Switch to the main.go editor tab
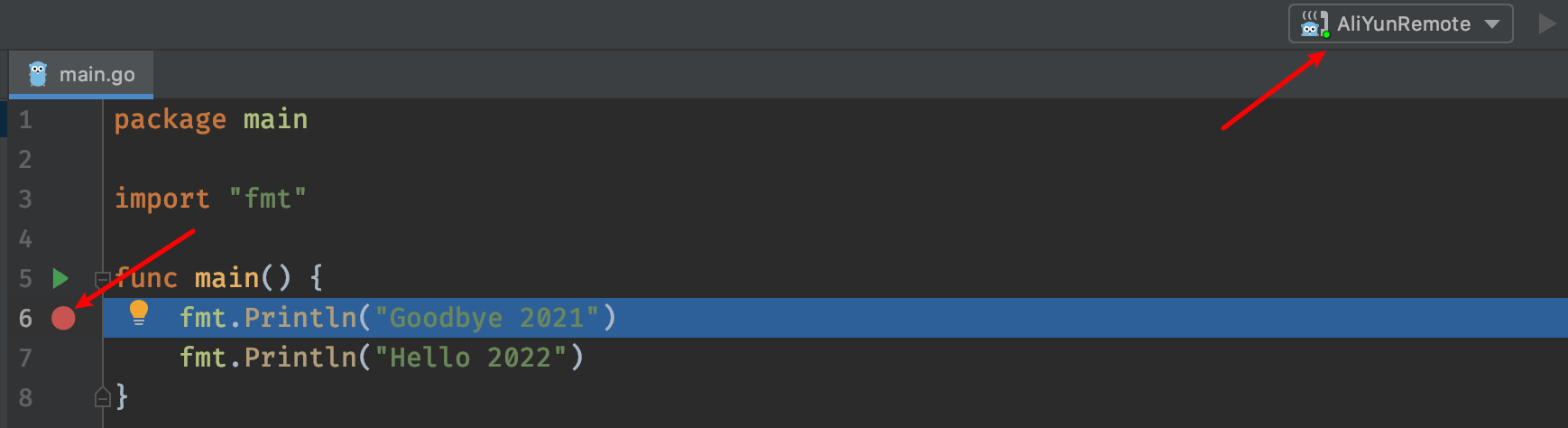The height and width of the screenshot is (428, 1568). (81, 74)
